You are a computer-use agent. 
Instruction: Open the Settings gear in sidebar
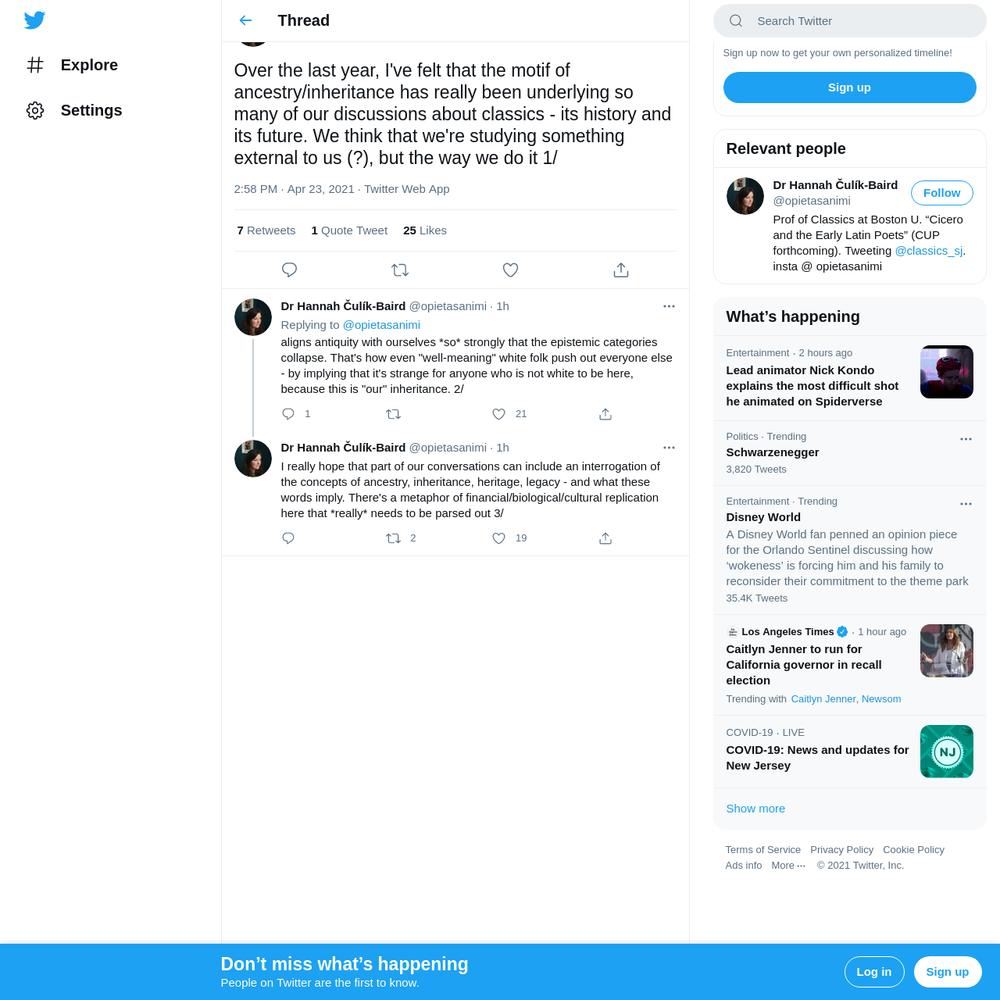coord(35,110)
